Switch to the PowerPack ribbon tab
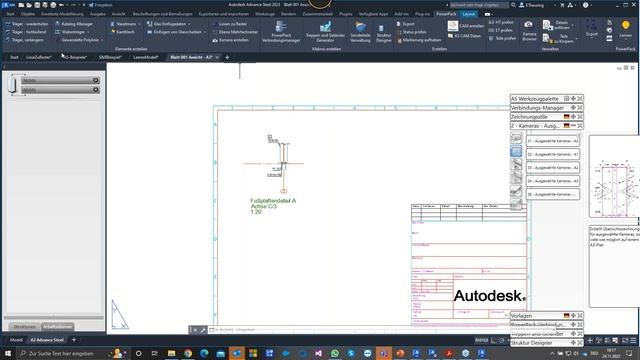This screenshot has width=640, height=360. [x=446, y=14]
